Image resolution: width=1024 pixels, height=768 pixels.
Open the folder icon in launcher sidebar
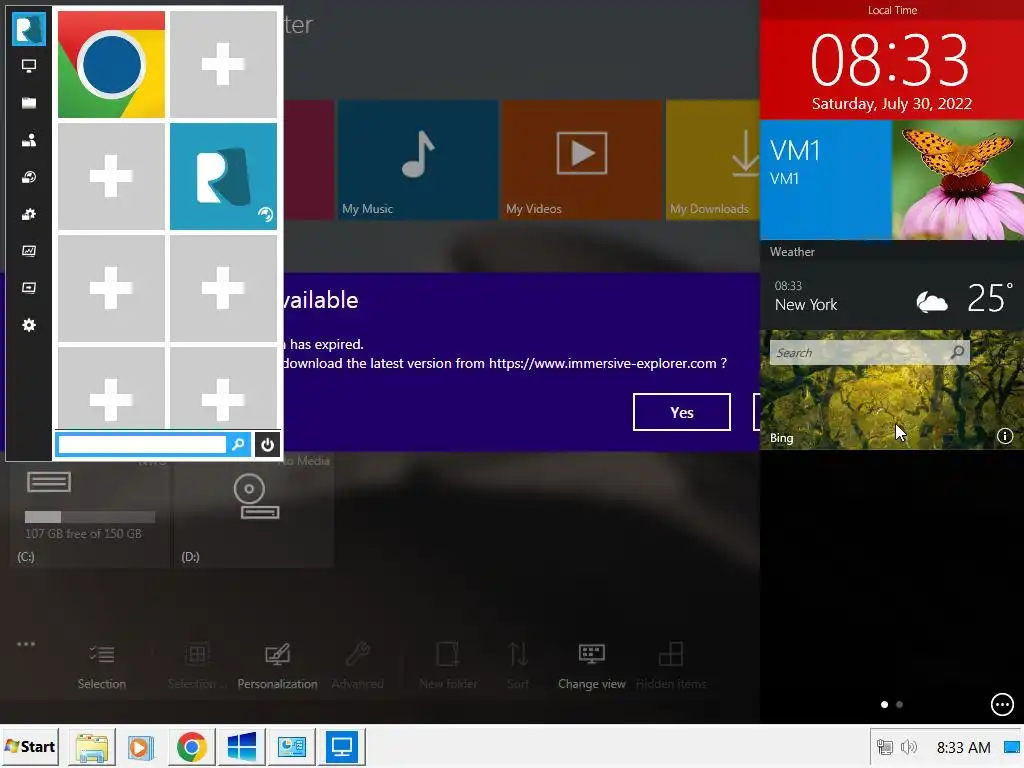pos(29,103)
